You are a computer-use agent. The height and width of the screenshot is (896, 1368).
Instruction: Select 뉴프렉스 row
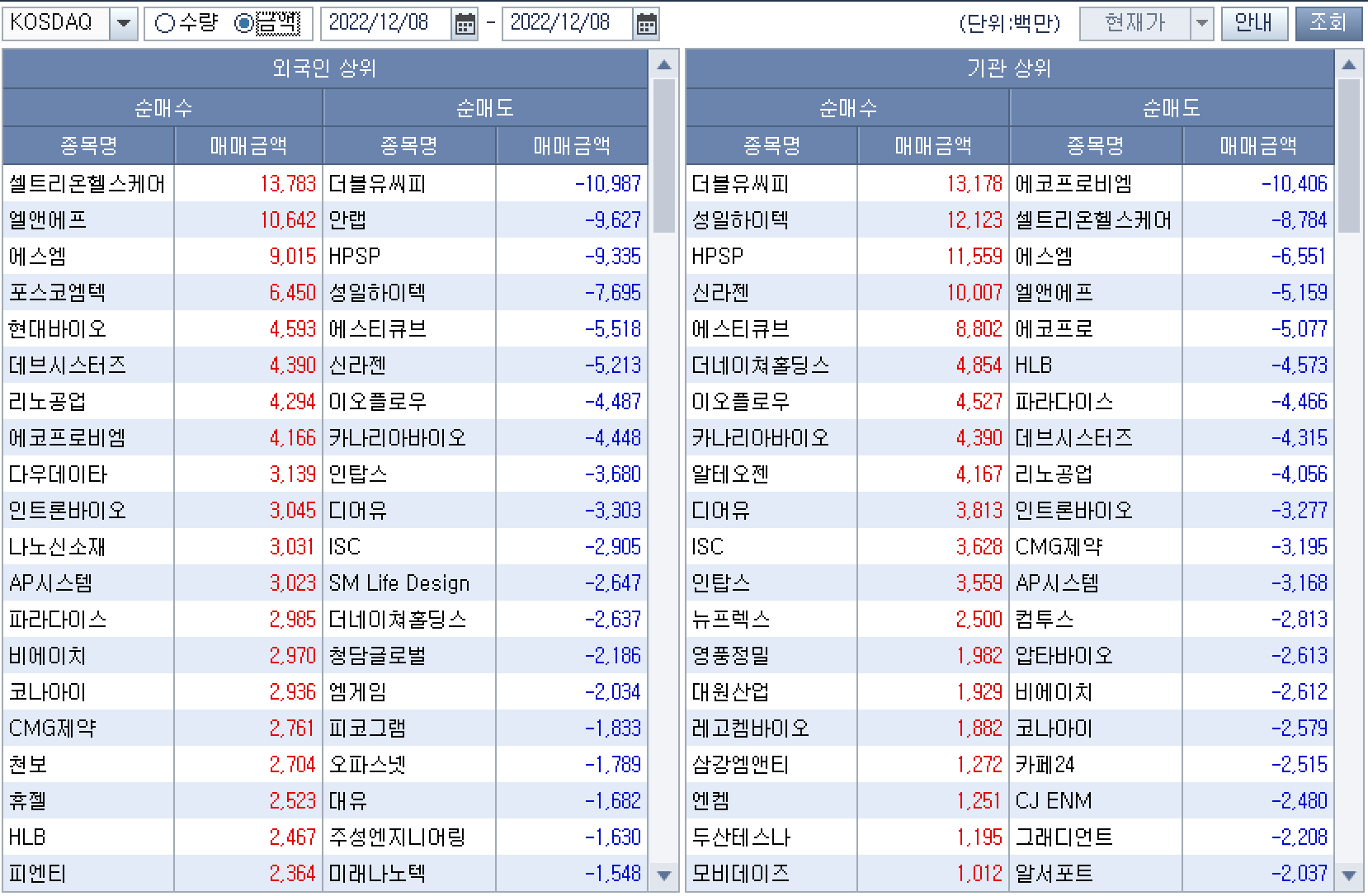pyautogui.click(x=771, y=620)
